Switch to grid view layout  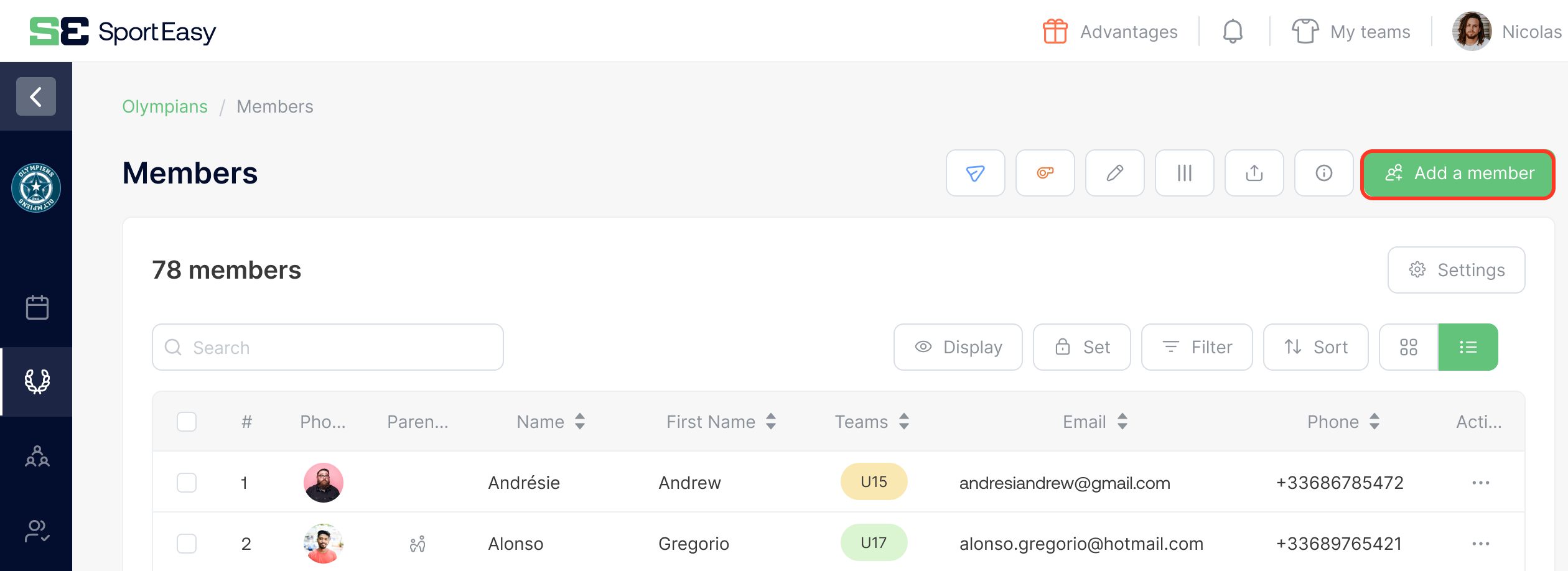click(1408, 346)
